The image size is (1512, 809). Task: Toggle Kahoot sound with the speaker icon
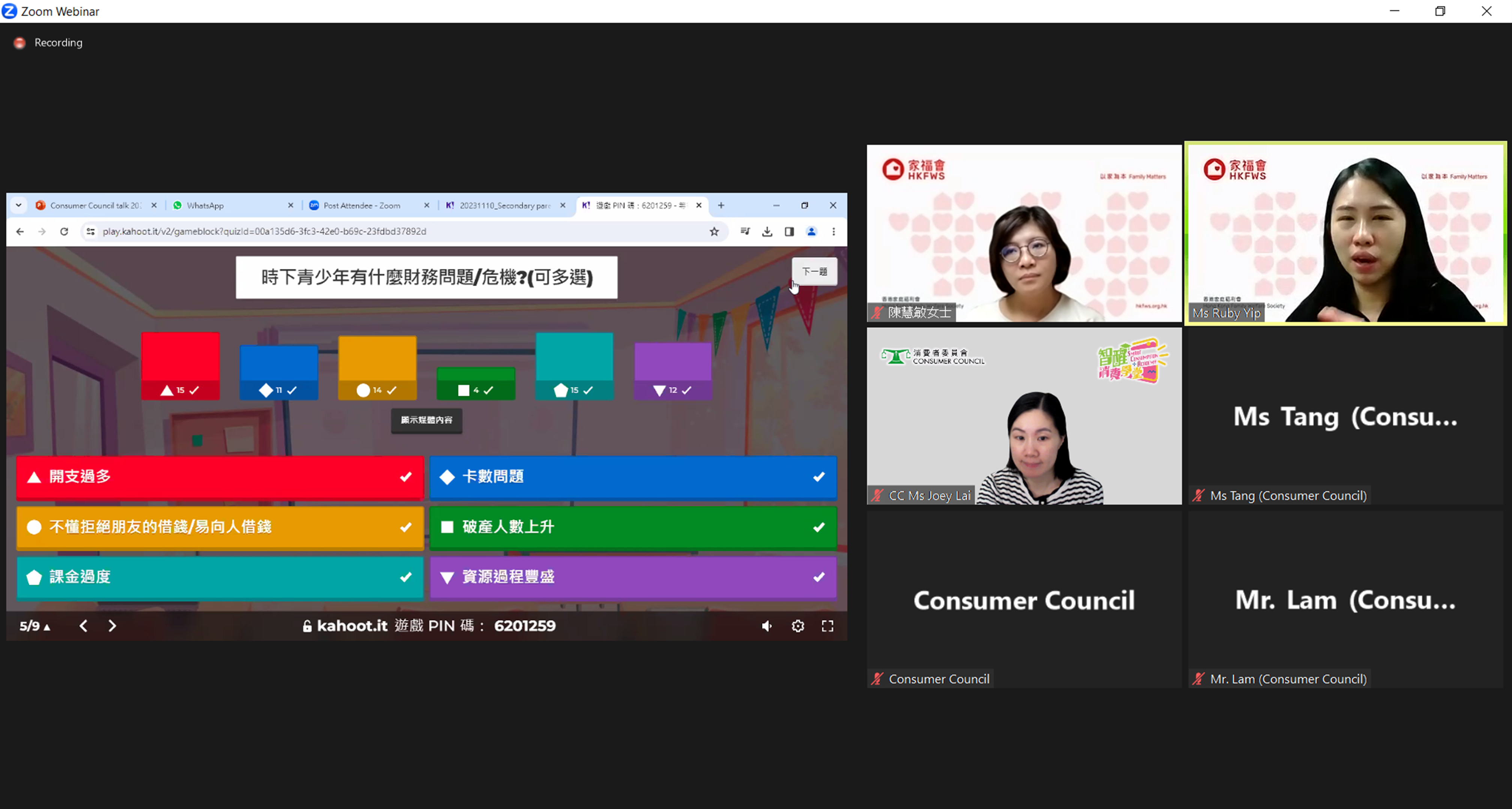[x=766, y=626]
